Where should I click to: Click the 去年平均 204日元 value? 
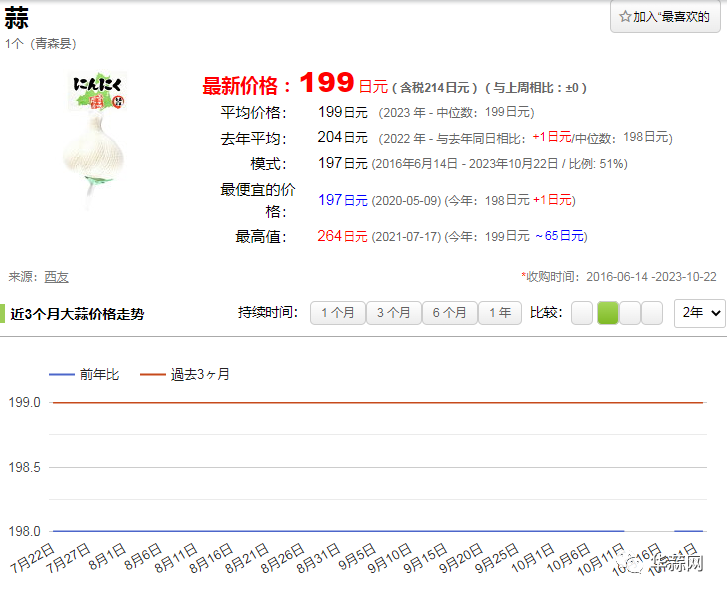pos(342,137)
